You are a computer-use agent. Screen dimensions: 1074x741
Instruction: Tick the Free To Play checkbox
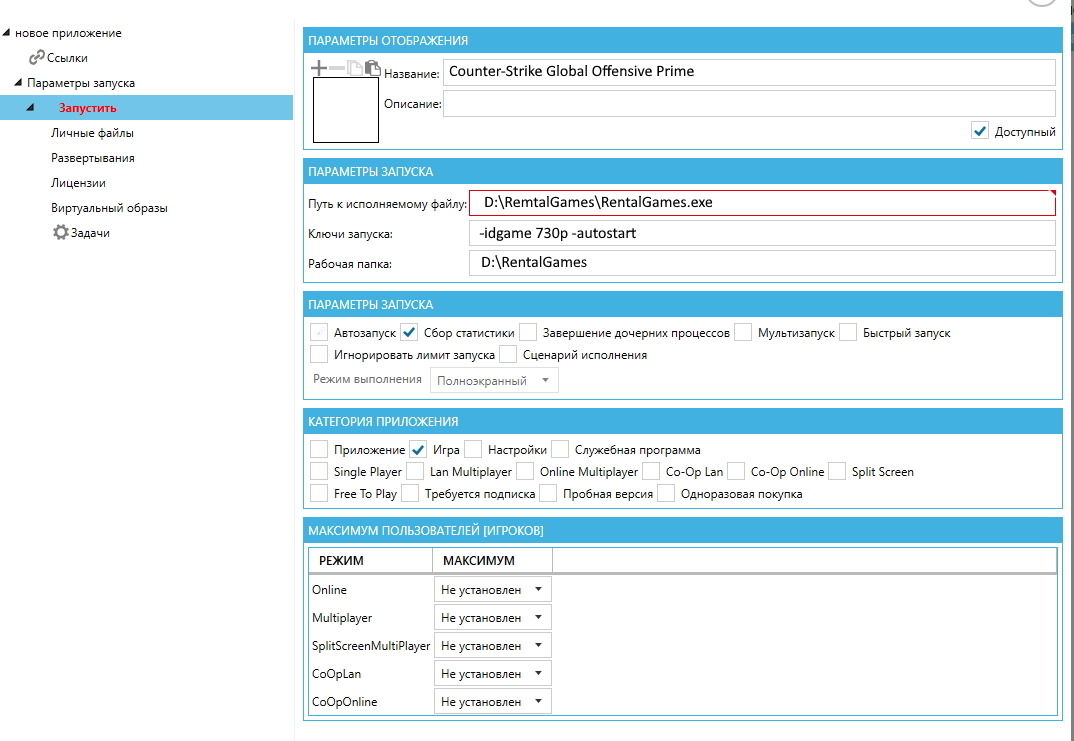(x=319, y=493)
